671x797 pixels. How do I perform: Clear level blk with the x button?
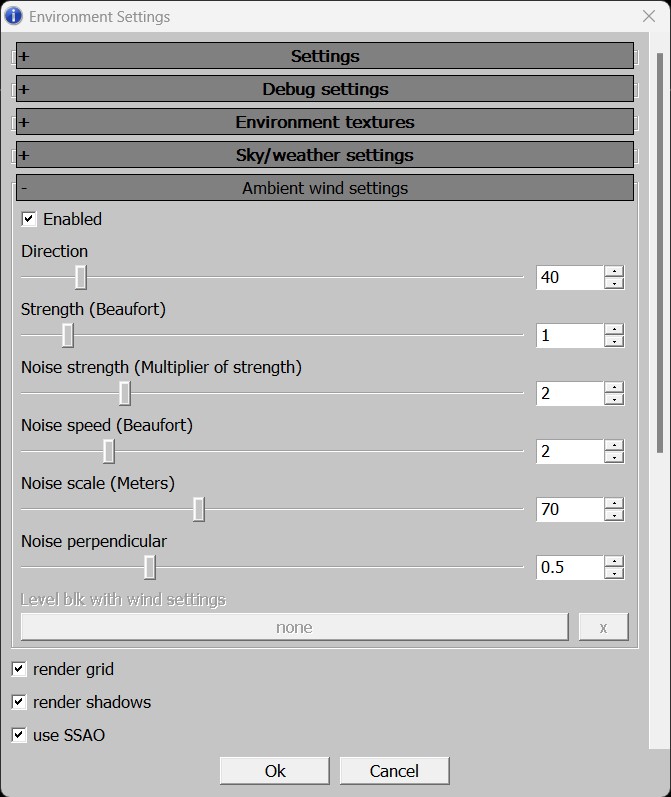pyautogui.click(x=603, y=627)
